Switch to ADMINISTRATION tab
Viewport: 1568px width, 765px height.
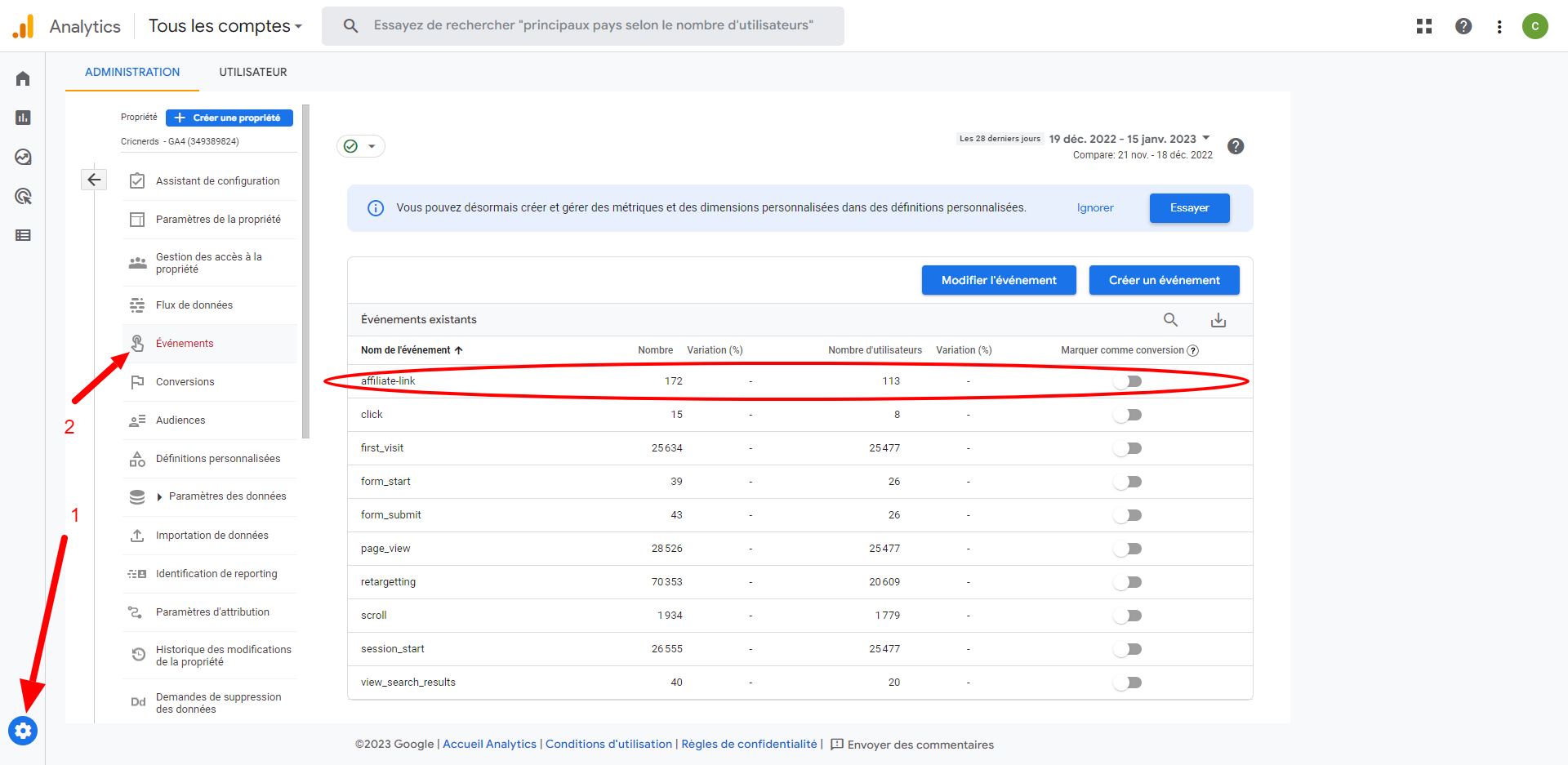(x=132, y=72)
